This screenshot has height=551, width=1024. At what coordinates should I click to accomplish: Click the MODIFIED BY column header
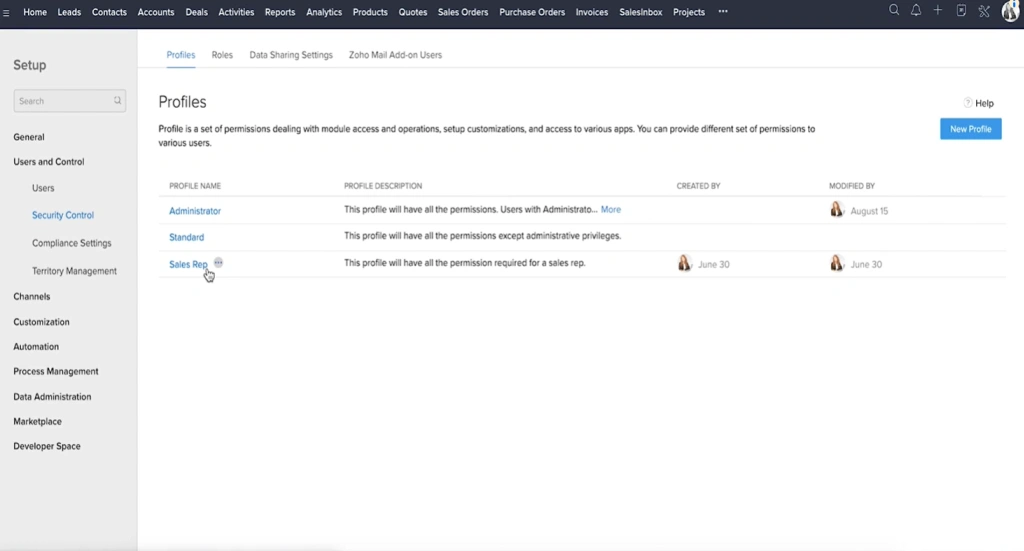coord(852,186)
